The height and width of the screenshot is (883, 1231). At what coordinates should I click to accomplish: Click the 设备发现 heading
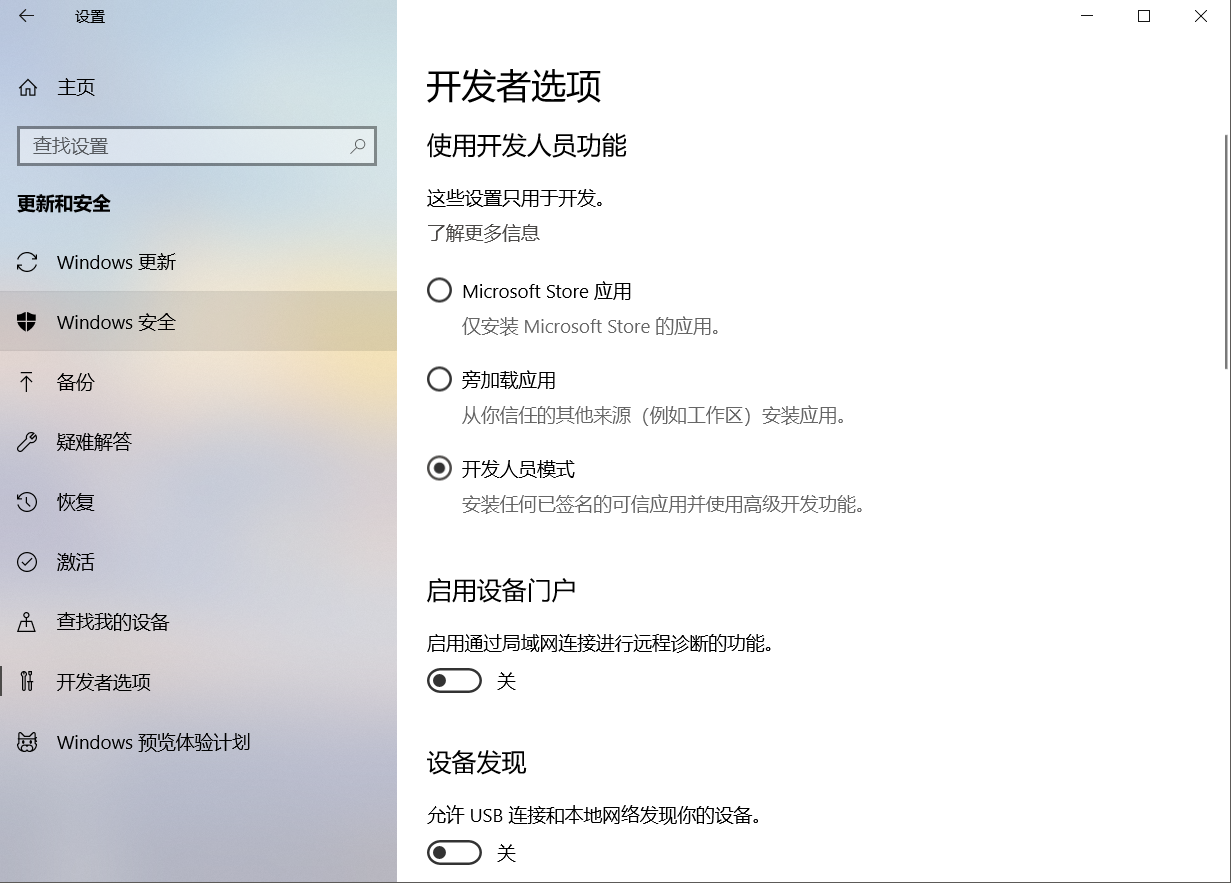tap(476, 763)
